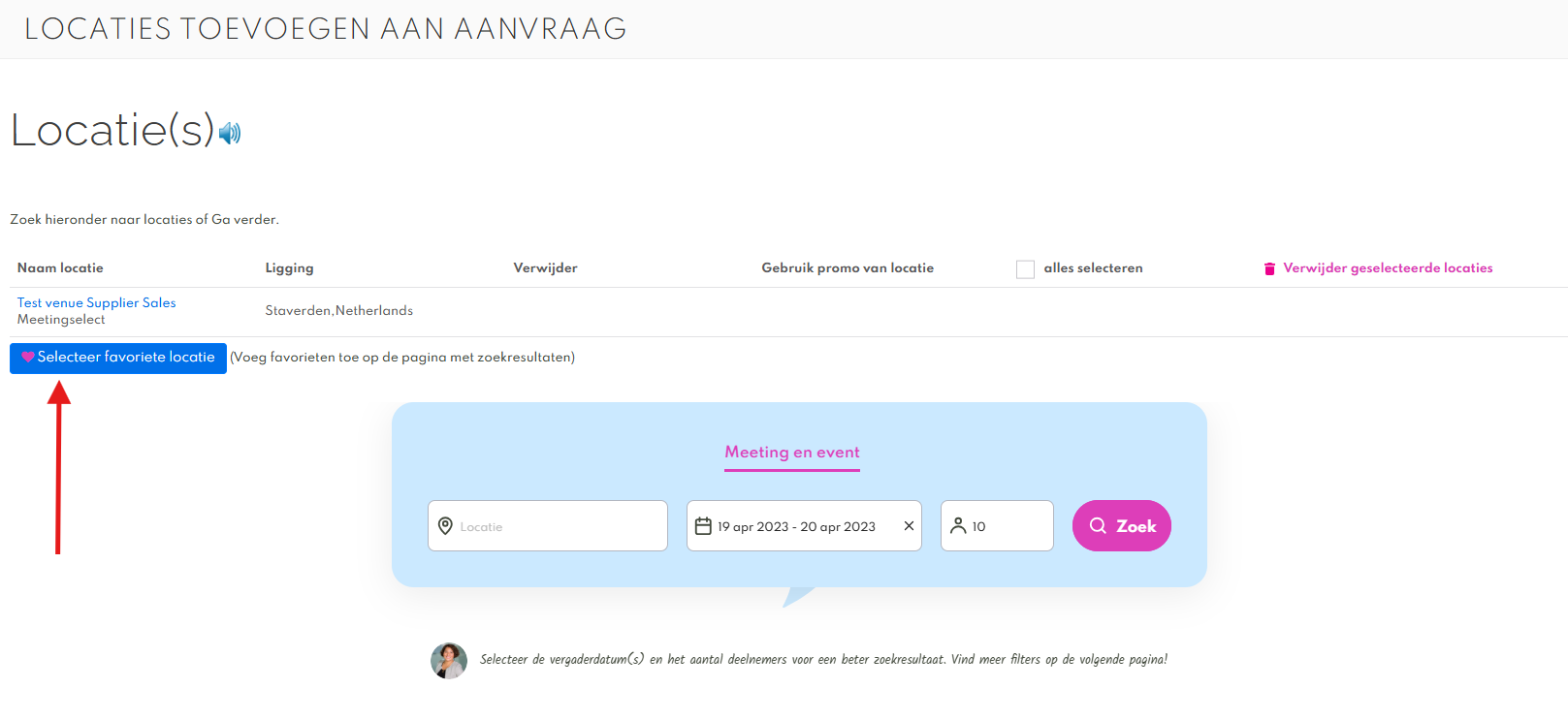Click the speaker audio icon beside Locatie(s)

coord(230,133)
